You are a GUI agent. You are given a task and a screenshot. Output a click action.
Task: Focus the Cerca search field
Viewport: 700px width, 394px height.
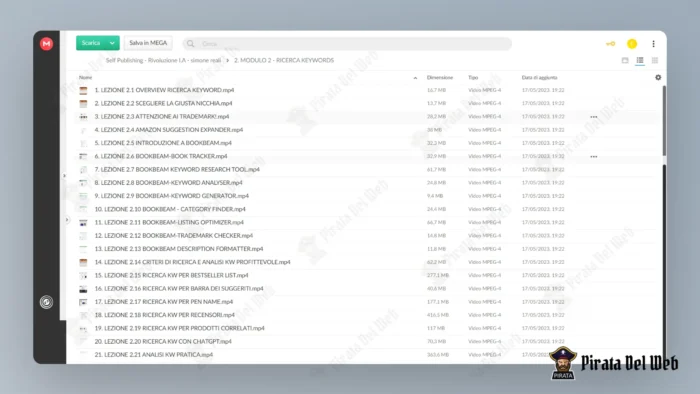point(347,44)
